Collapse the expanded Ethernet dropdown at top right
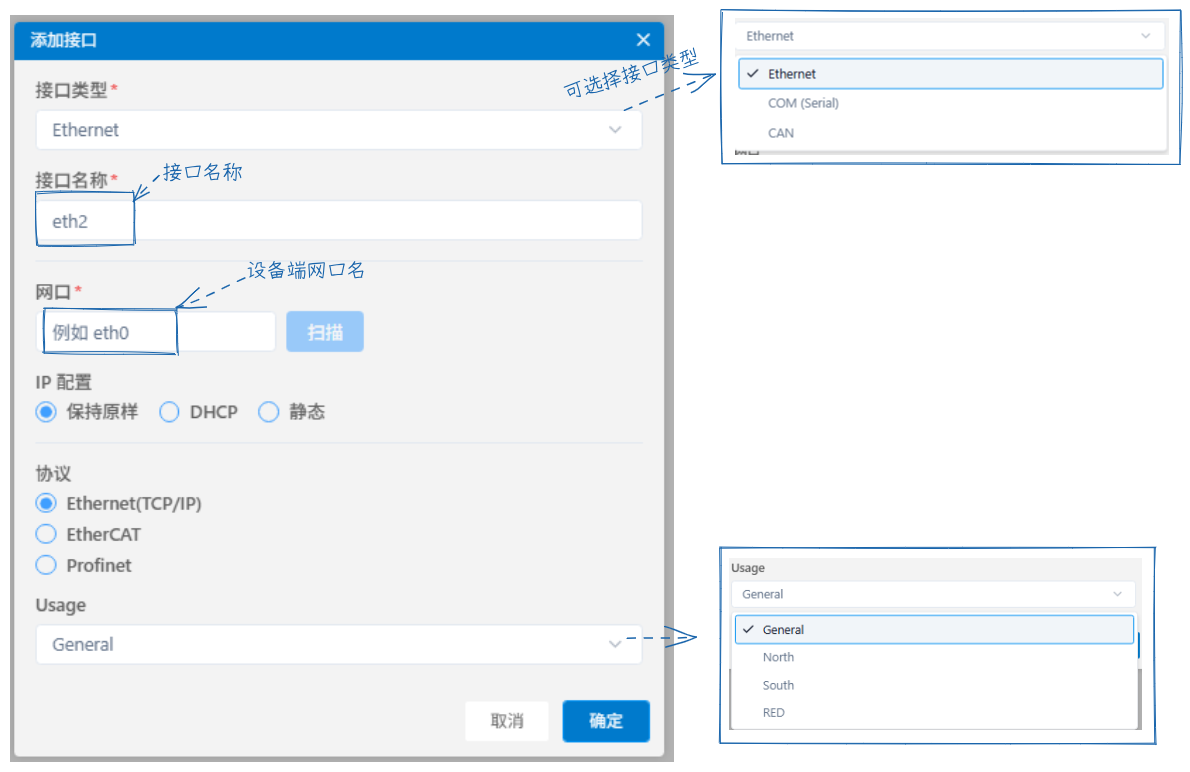Screen dimensions: 1190x772 (x=950, y=36)
